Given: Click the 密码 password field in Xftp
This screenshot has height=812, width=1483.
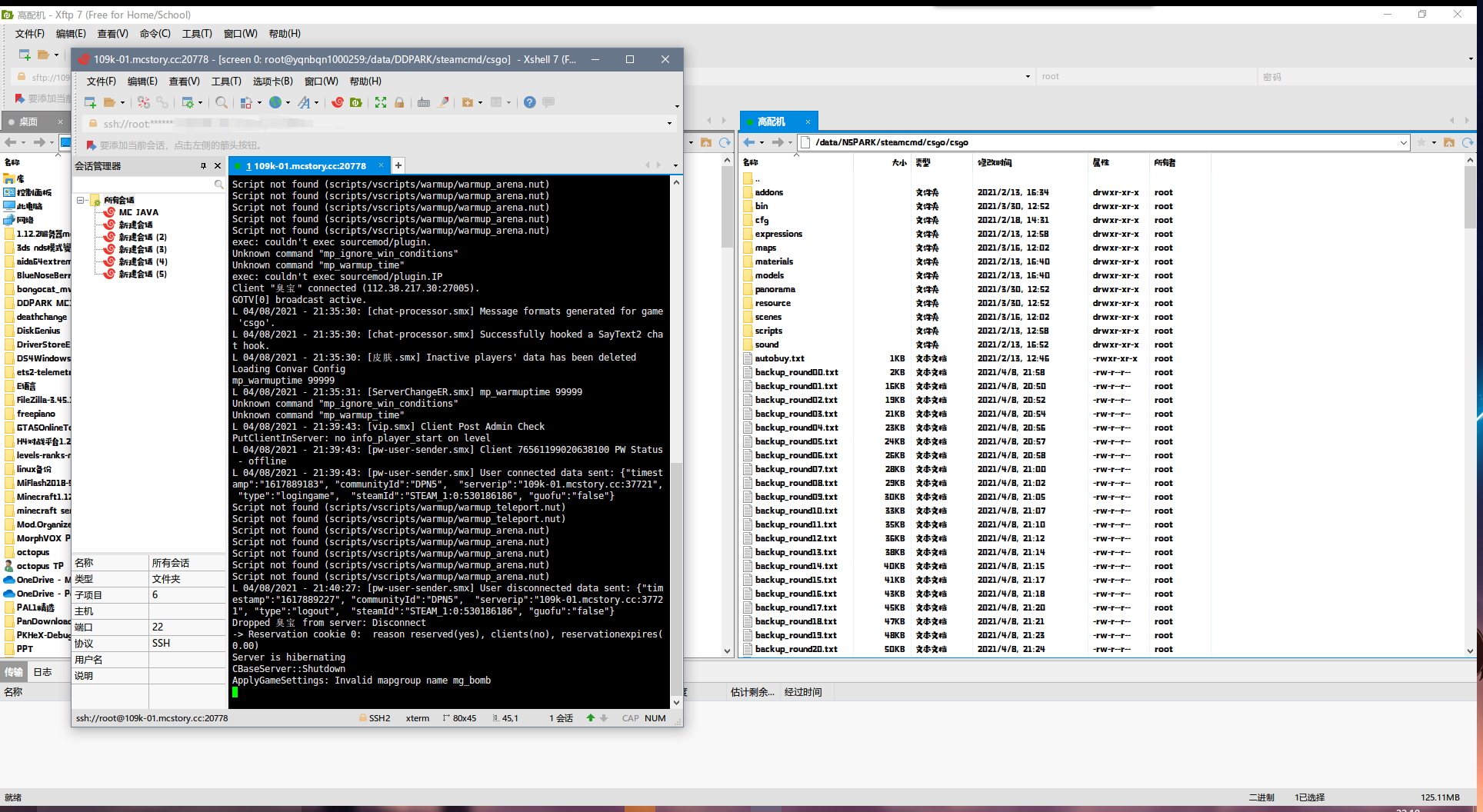Looking at the screenshot, I should pos(1365,77).
